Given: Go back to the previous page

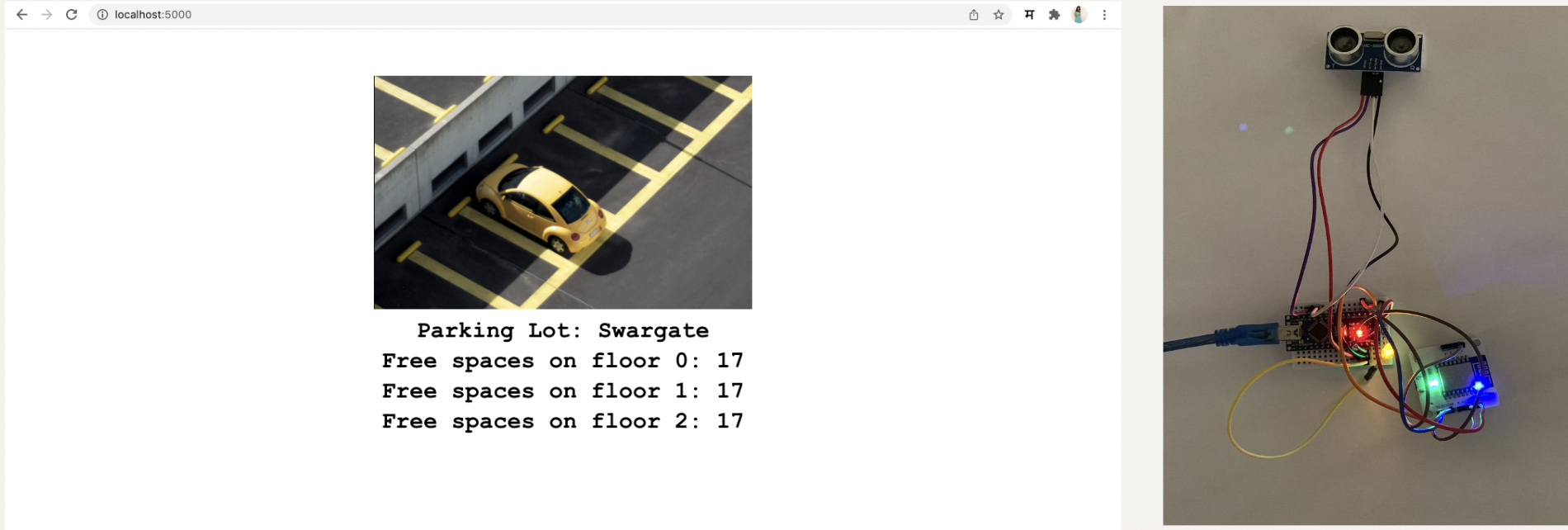Looking at the screenshot, I should pyautogui.click(x=22, y=15).
